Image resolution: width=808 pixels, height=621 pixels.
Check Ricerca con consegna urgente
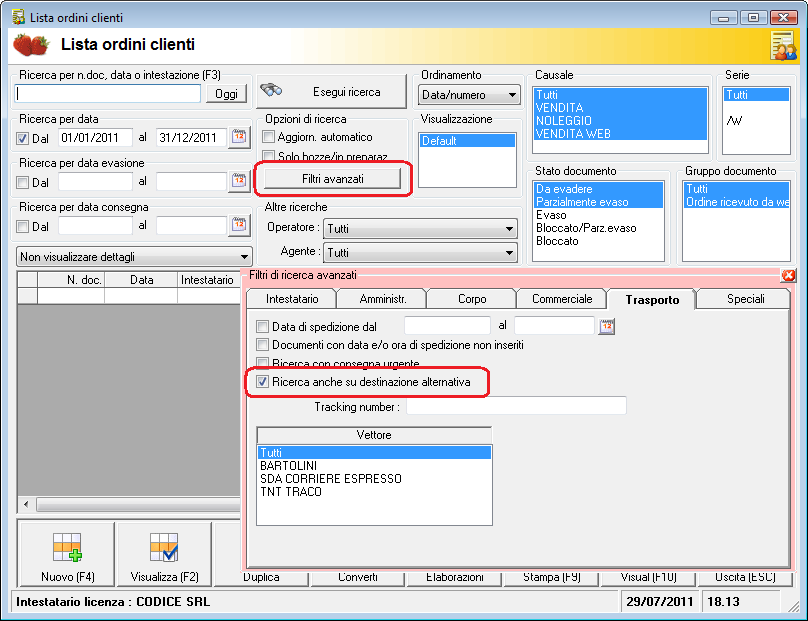pyautogui.click(x=262, y=363)
